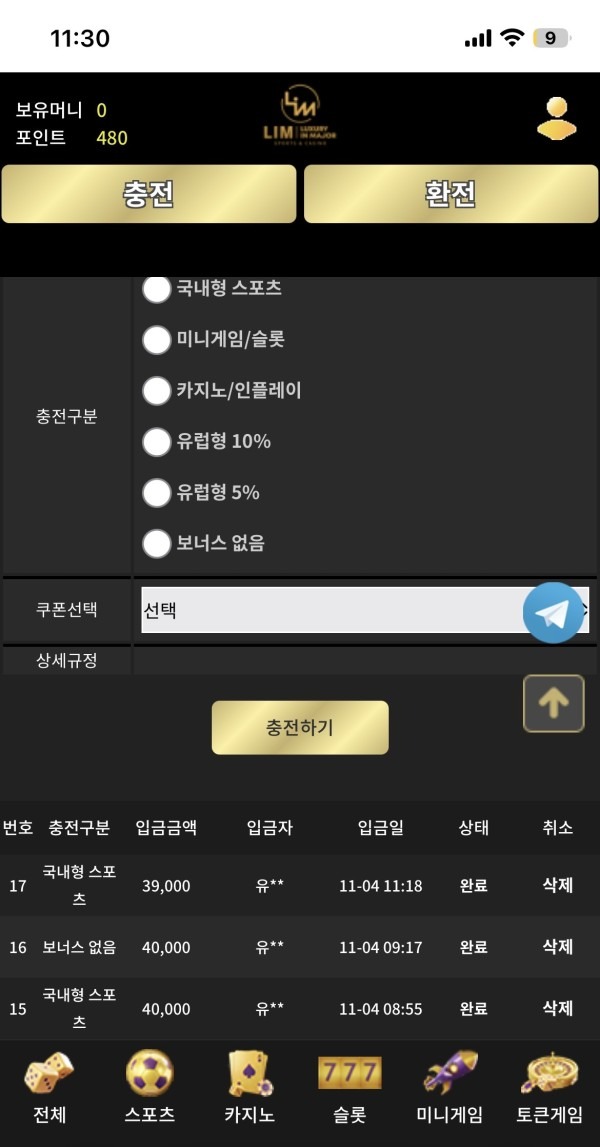600x1147 pixels.
Task: Switch to the 충전 tab
Action: [x=149, y=195]
